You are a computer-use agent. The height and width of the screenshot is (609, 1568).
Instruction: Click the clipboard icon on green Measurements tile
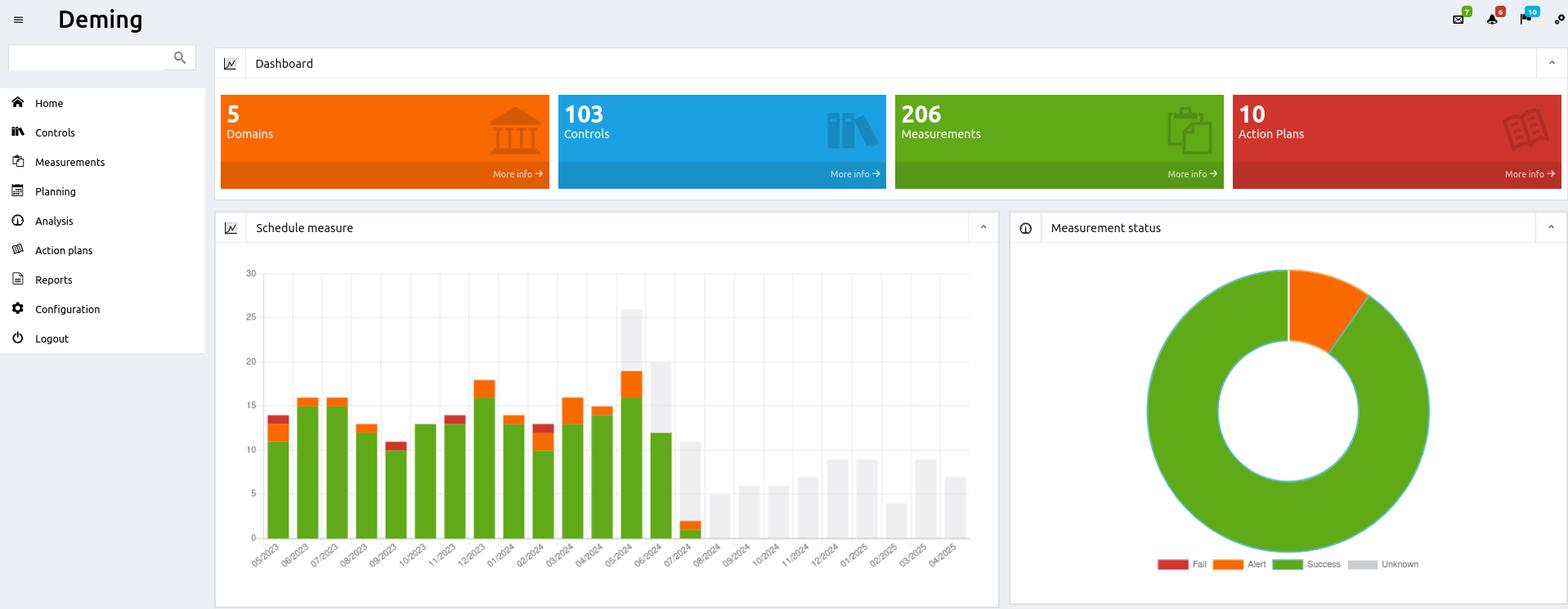click(1189, 131)
